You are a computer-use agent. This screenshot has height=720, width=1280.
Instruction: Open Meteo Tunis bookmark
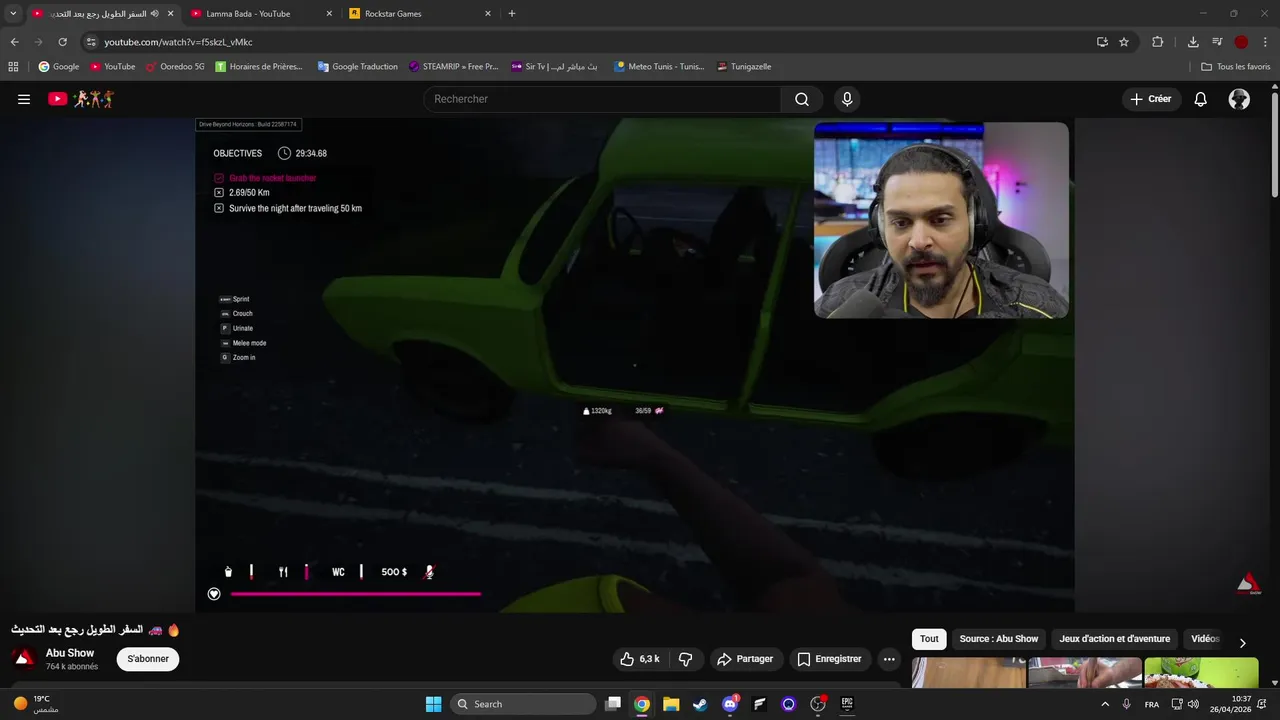659,67
